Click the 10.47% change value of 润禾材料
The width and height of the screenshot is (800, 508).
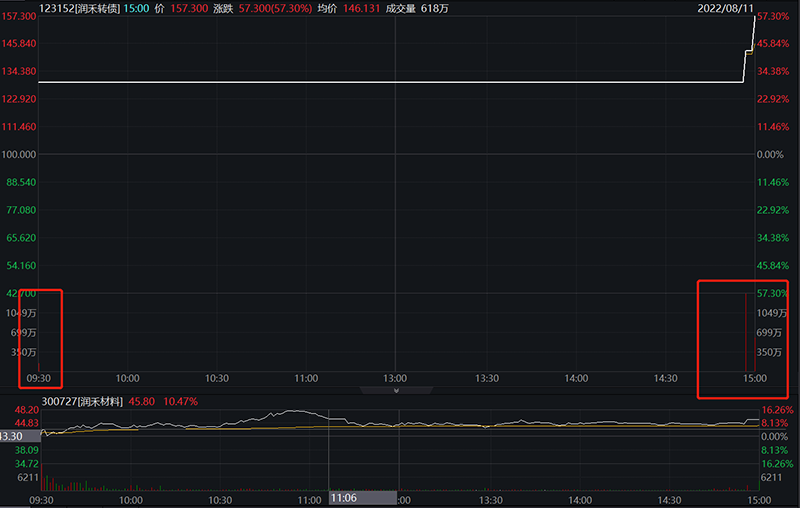pos(180,401)
